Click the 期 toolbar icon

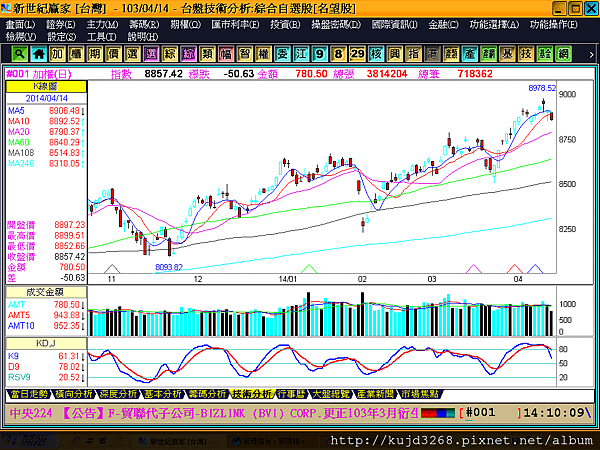tap(95, 54)
